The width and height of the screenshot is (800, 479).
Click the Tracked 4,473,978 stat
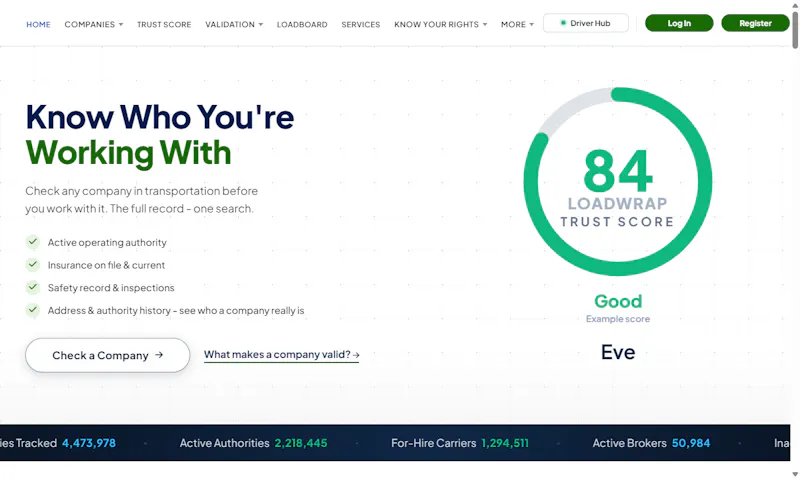pos(58,443)
